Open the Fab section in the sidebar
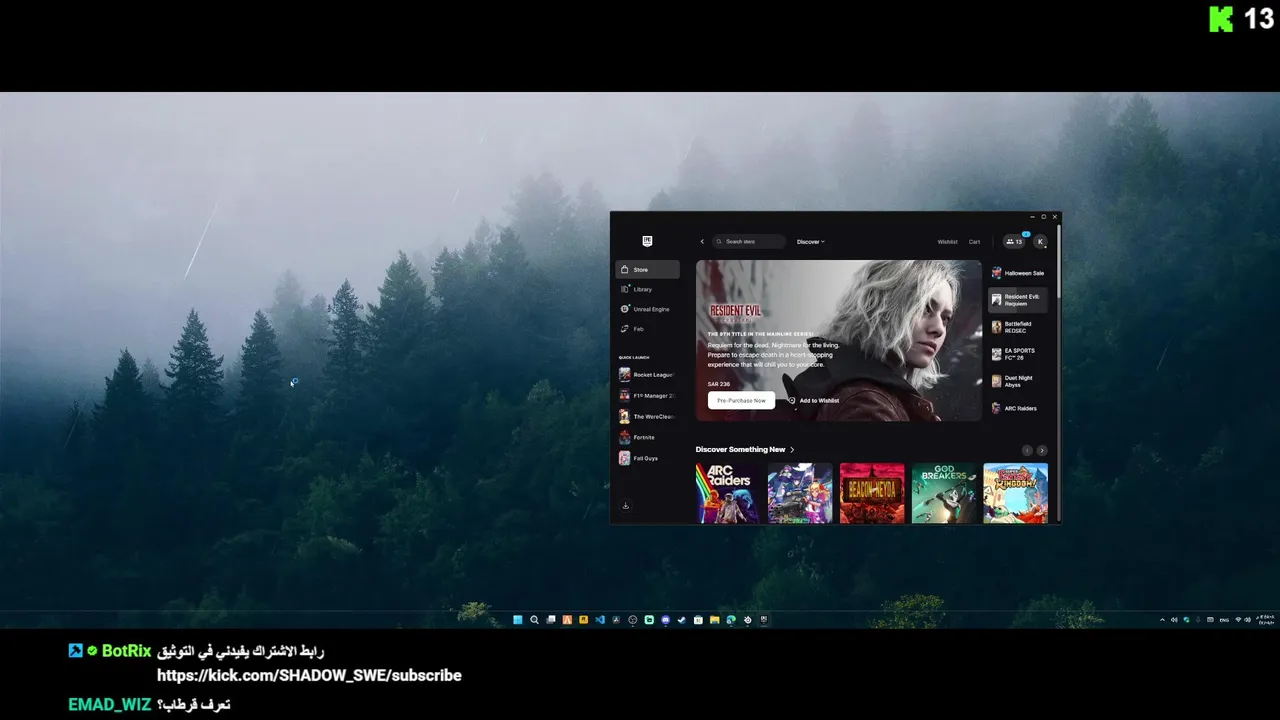The height and width of the screenshot is (720, 1280). (647, 329)
